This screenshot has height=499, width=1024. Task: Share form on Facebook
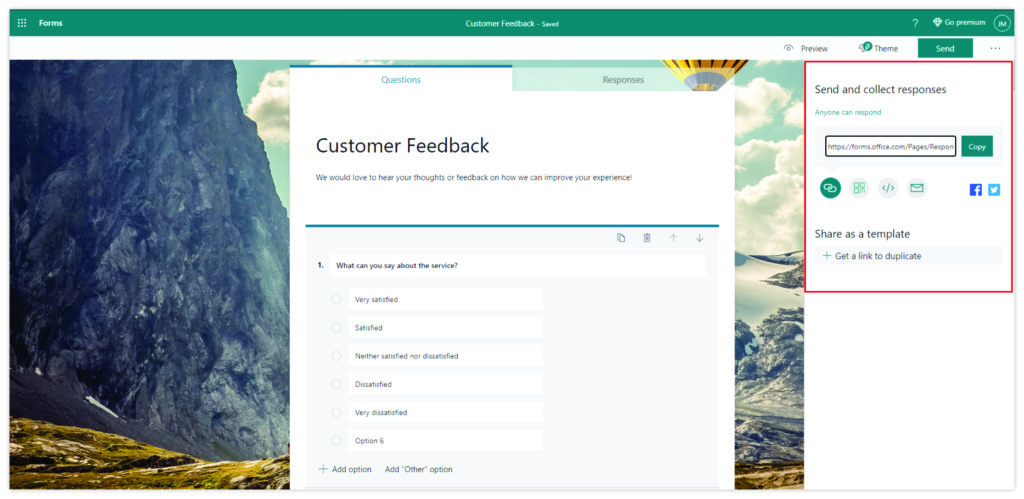click(976, 189)
